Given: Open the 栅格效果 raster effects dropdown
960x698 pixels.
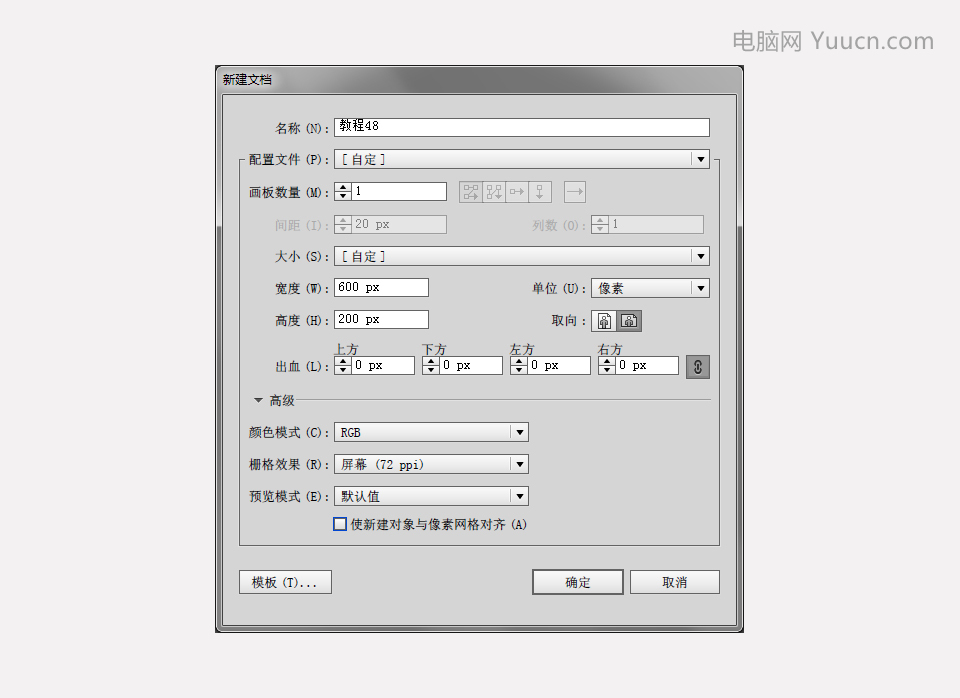Looking at the screenshot, I should click(x=431, y=464).
